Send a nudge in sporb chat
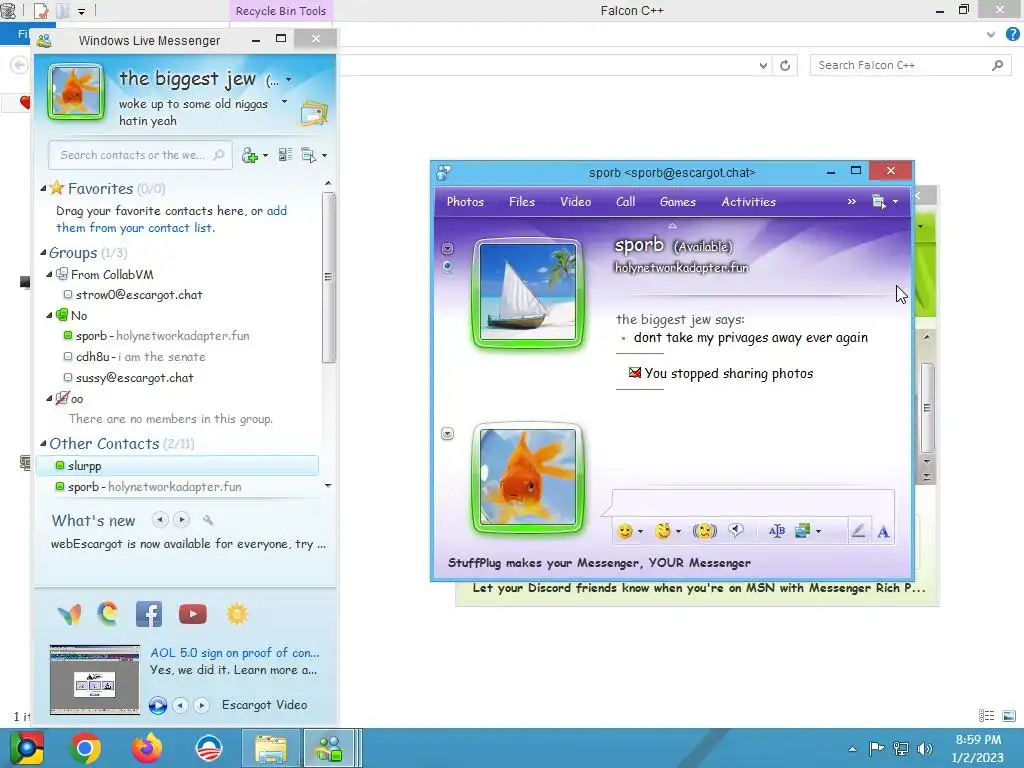The height and width of the screenshot is (768, 1024). pos(705,531)
